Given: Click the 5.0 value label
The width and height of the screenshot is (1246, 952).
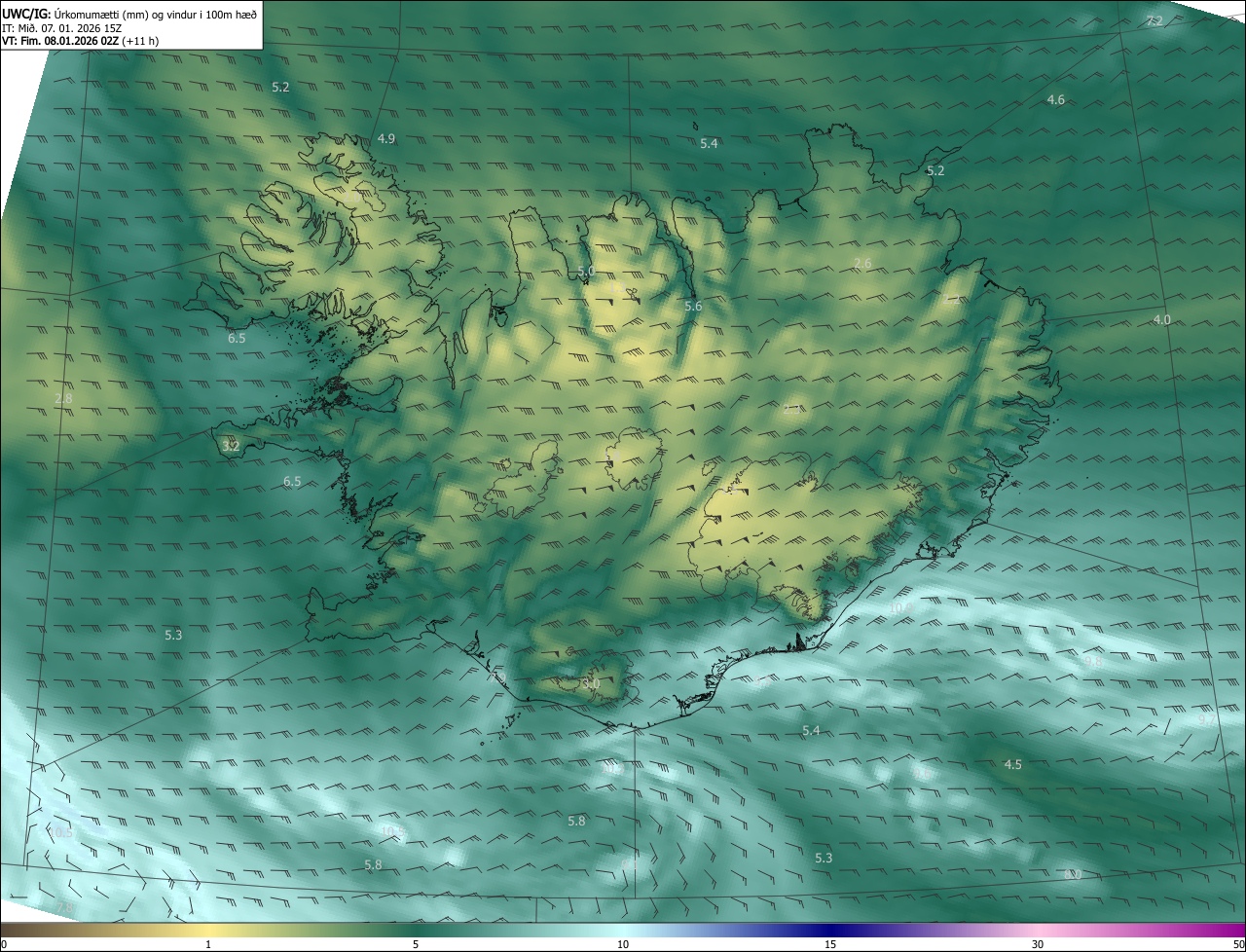Looking at the screenshot, I should pos(586,272).
